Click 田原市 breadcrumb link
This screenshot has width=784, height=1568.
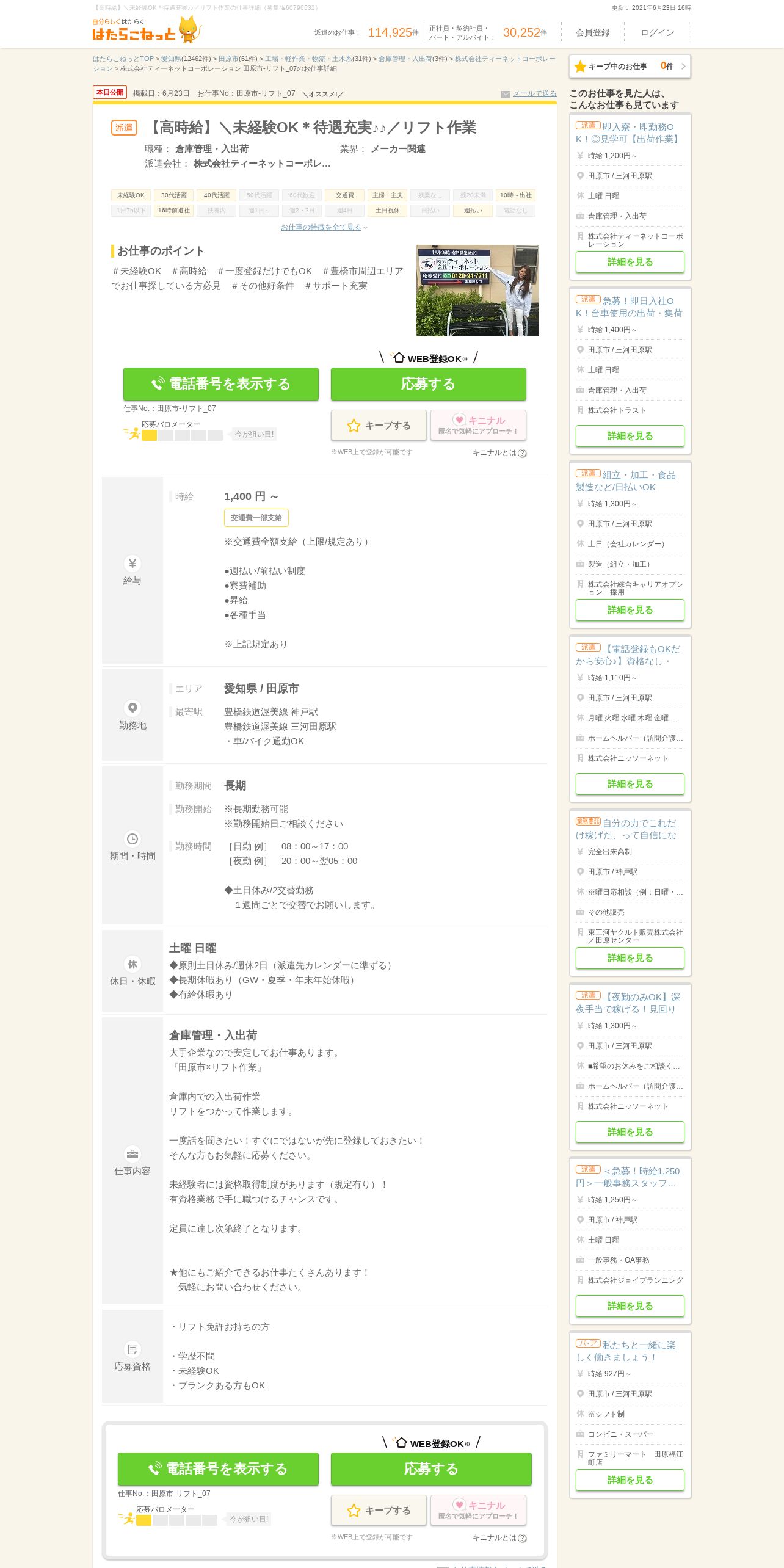click(x=228, y=59)
